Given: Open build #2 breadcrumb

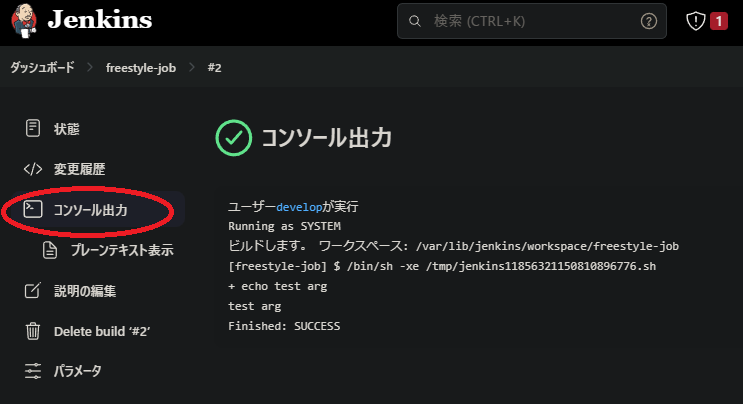Looking at the screenshot, I should point(214,68).
